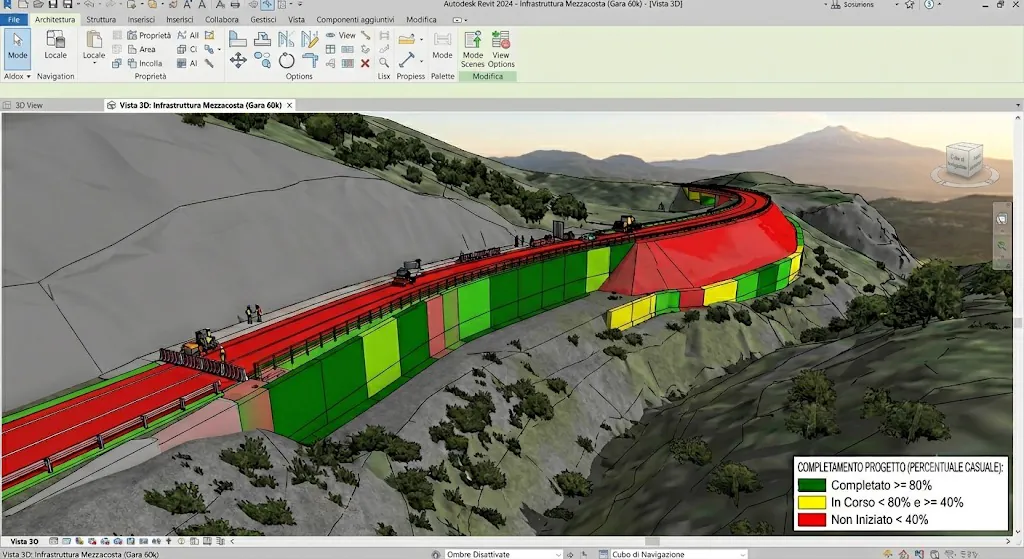1024x559 pixels.
Task: Close the Vista 3D Infrastruttura Mezzacosta tab
Action: [x=289, y=105]
